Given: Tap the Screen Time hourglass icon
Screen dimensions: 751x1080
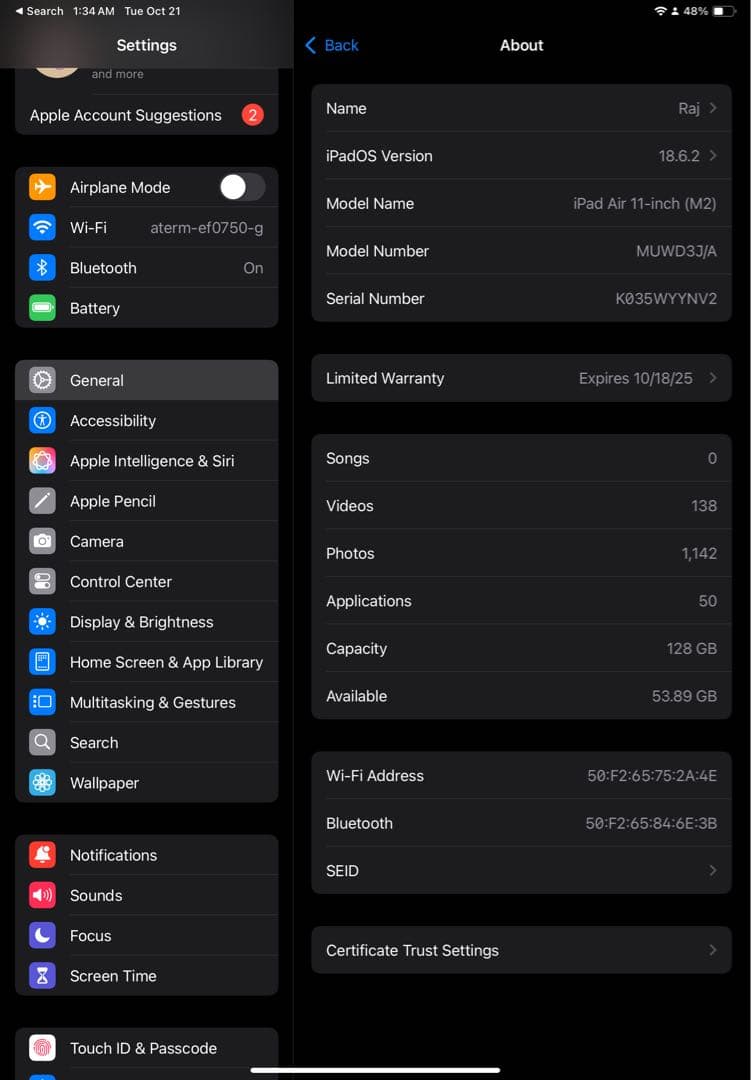Looking at the screenshot, I should point(42,976).
